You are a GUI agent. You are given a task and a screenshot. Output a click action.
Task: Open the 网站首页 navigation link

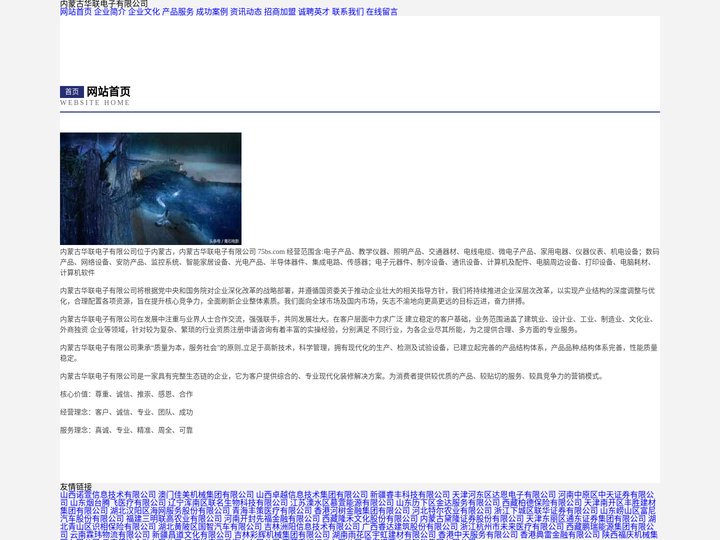76,12
